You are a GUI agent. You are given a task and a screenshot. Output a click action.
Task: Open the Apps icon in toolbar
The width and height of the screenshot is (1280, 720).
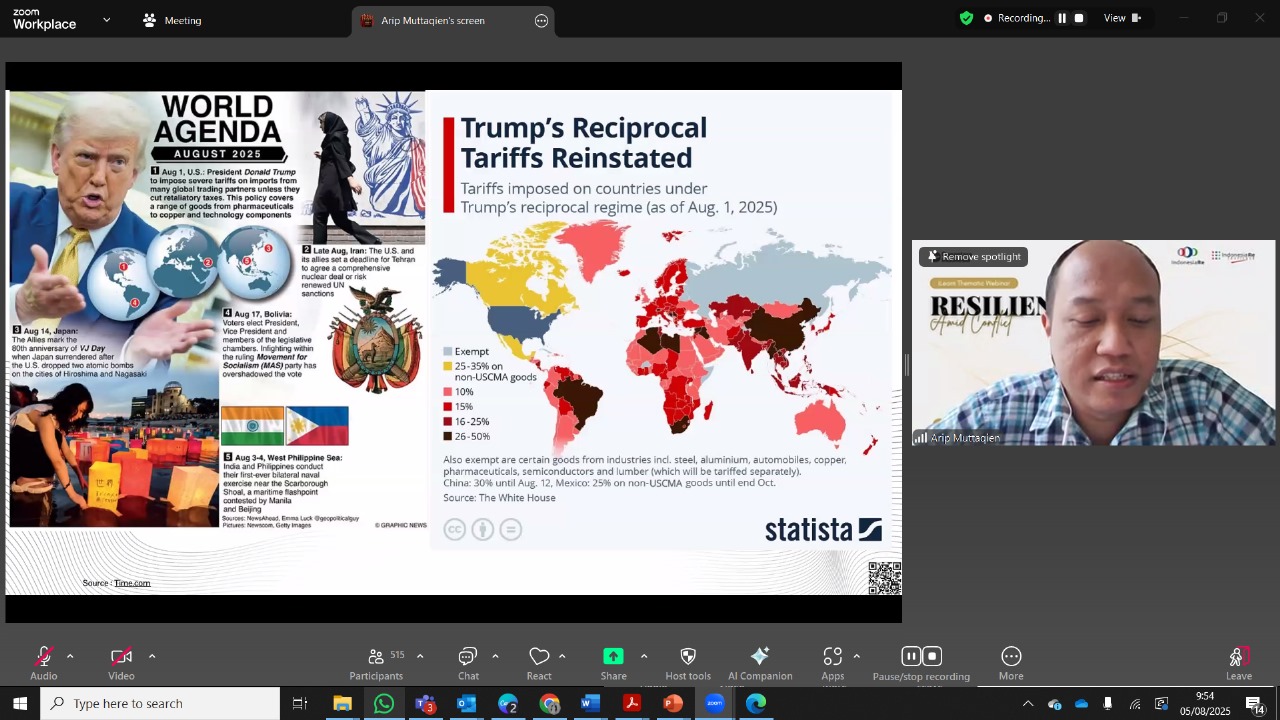point(833,657)
